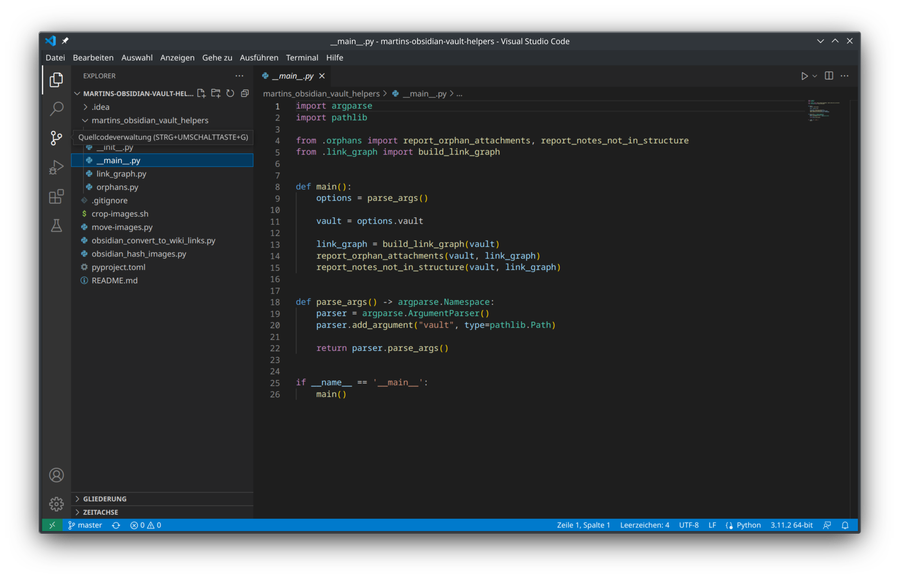Expand the .idea folder
This screenshot has height=580, width=900.
pos(162,107)
